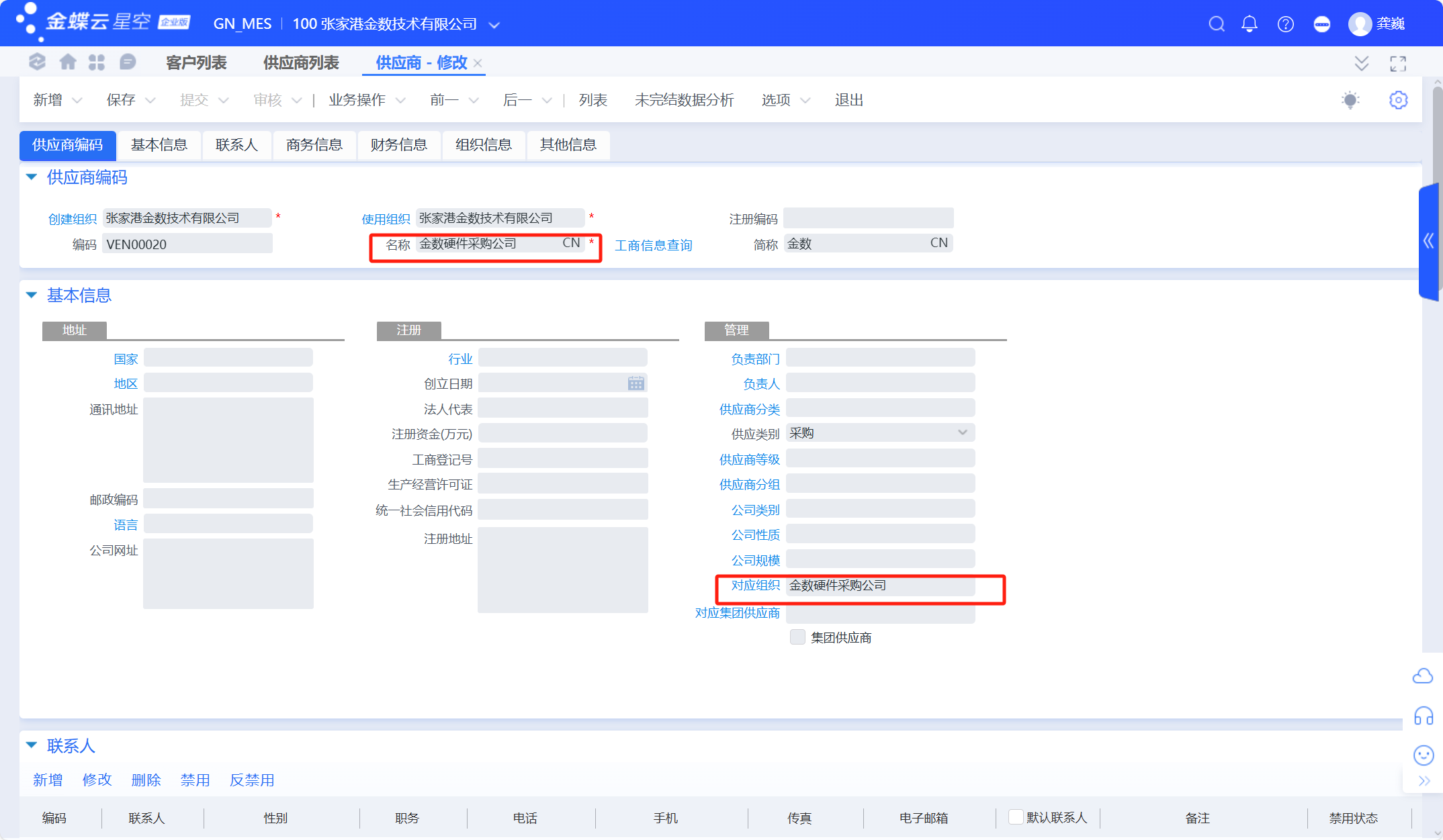Collapse the 基本信息 section
The width and height of the screenshot is (1443, 840).
32,295
